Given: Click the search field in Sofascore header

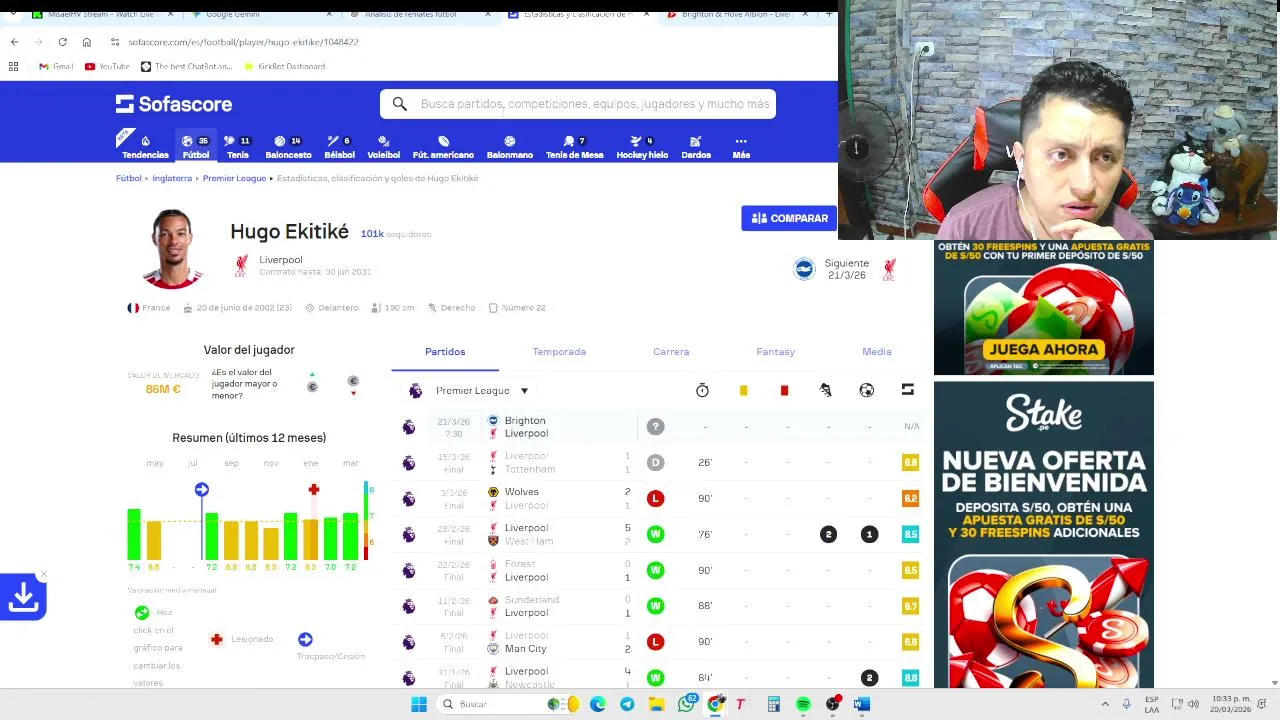Looking at the screenshot, I should (578, 104).
